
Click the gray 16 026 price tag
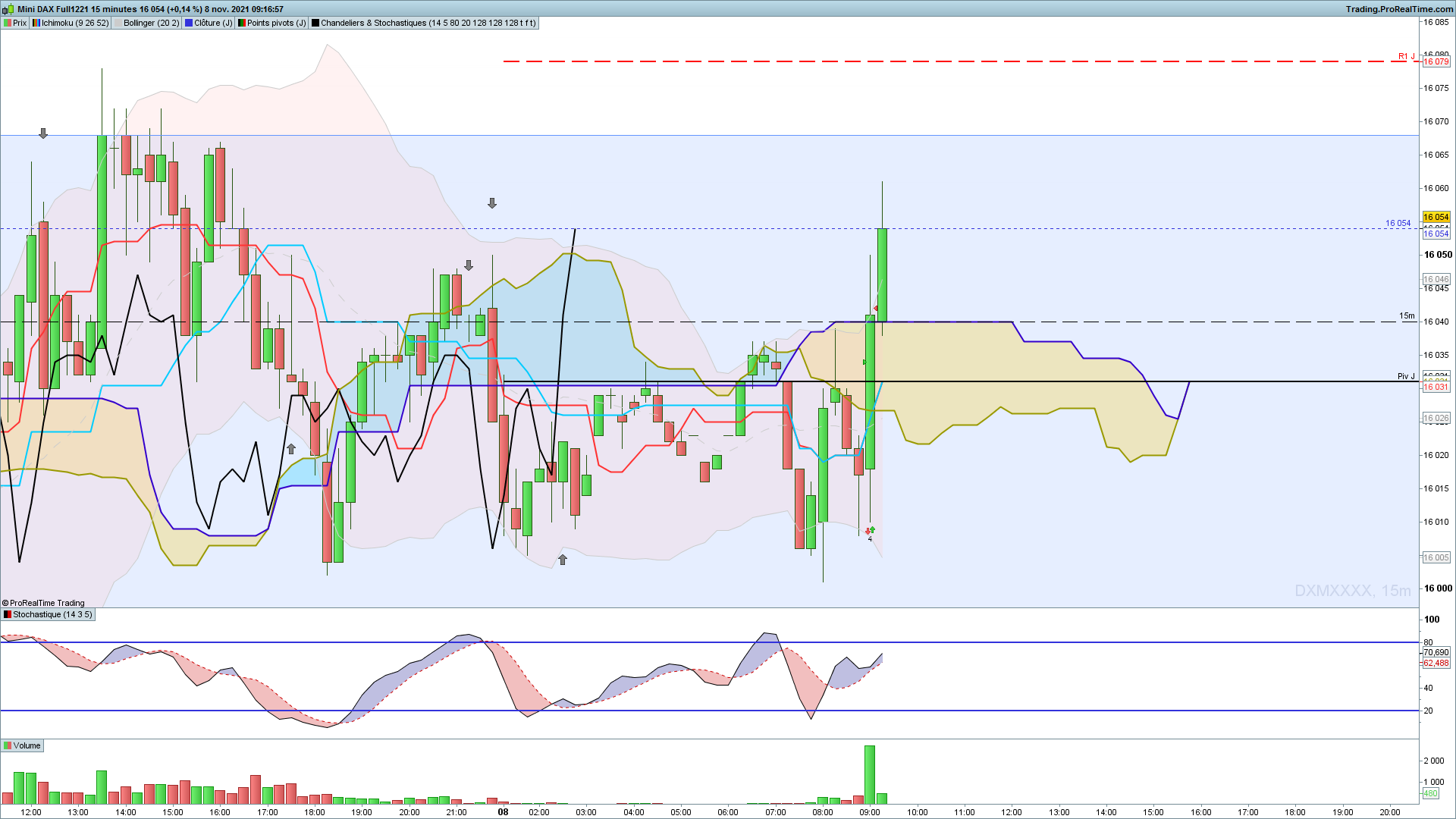[1436, 418]
